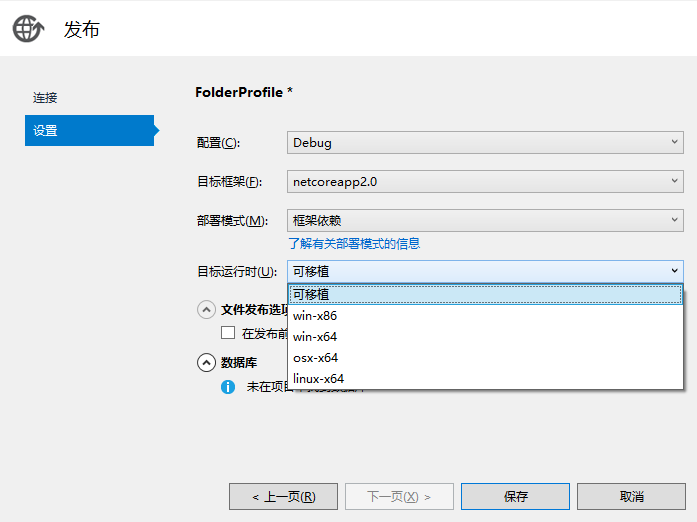Open the 目标框架 netcoreapp2.0 dropdown
Image resolution: width=697 pixels, height=522 pixels.
pos(485,181)
